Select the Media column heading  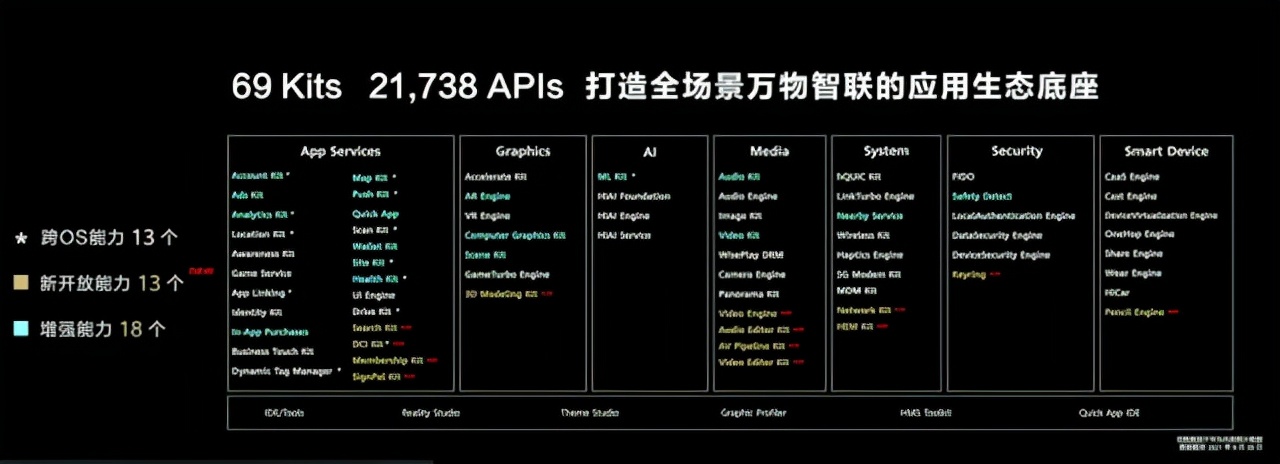pos(768,152)
